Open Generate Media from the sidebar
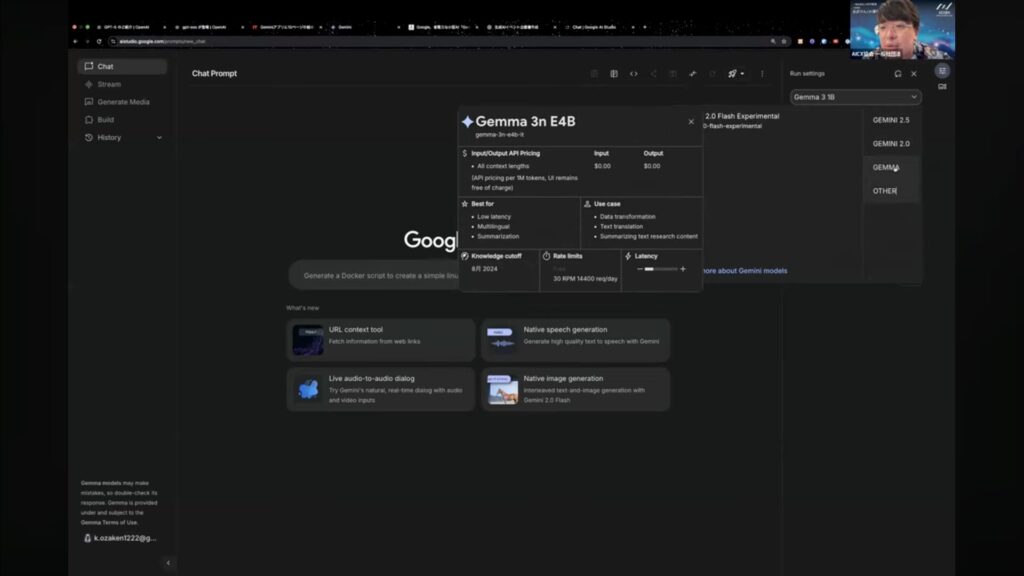Viewport: 1024px width, 576px height. point(123,102)
